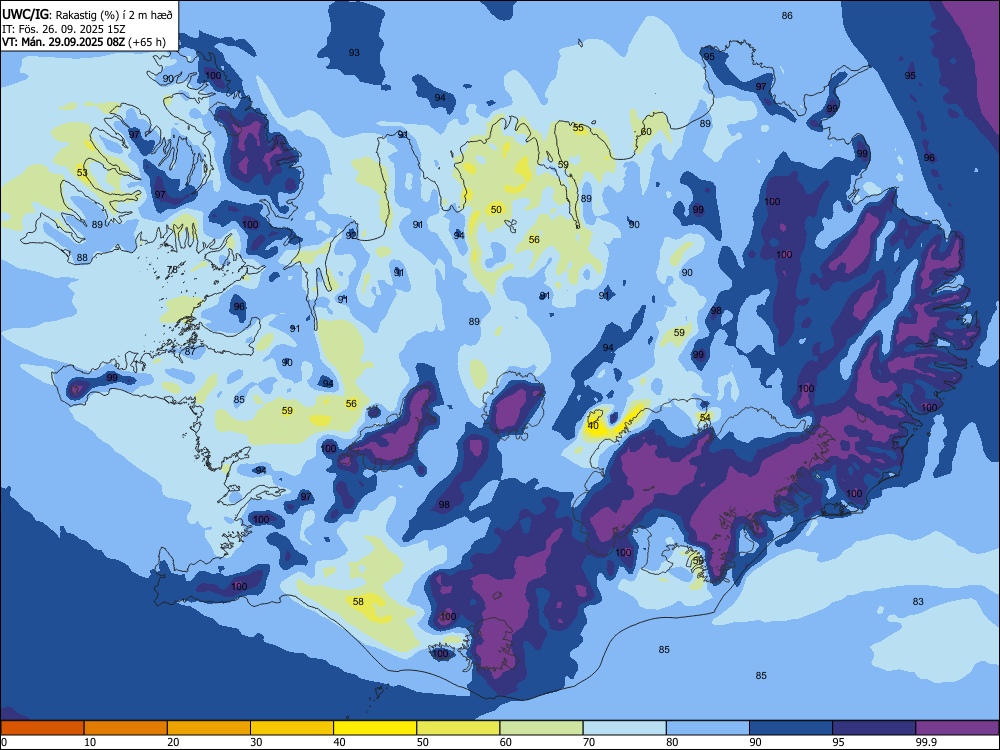Click the '40' value in the yellow patch

click(x=593, y=426)
